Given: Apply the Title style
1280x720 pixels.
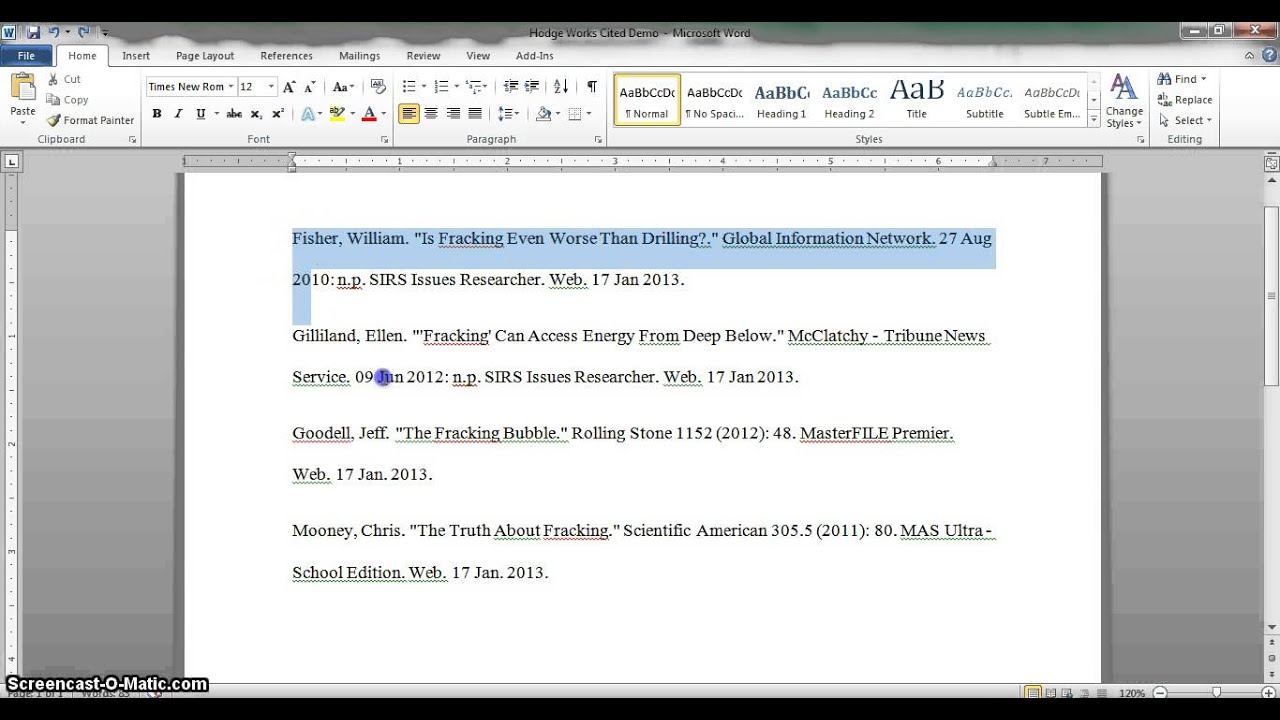Looking at the screenshot, I should (x=917, y=100).
